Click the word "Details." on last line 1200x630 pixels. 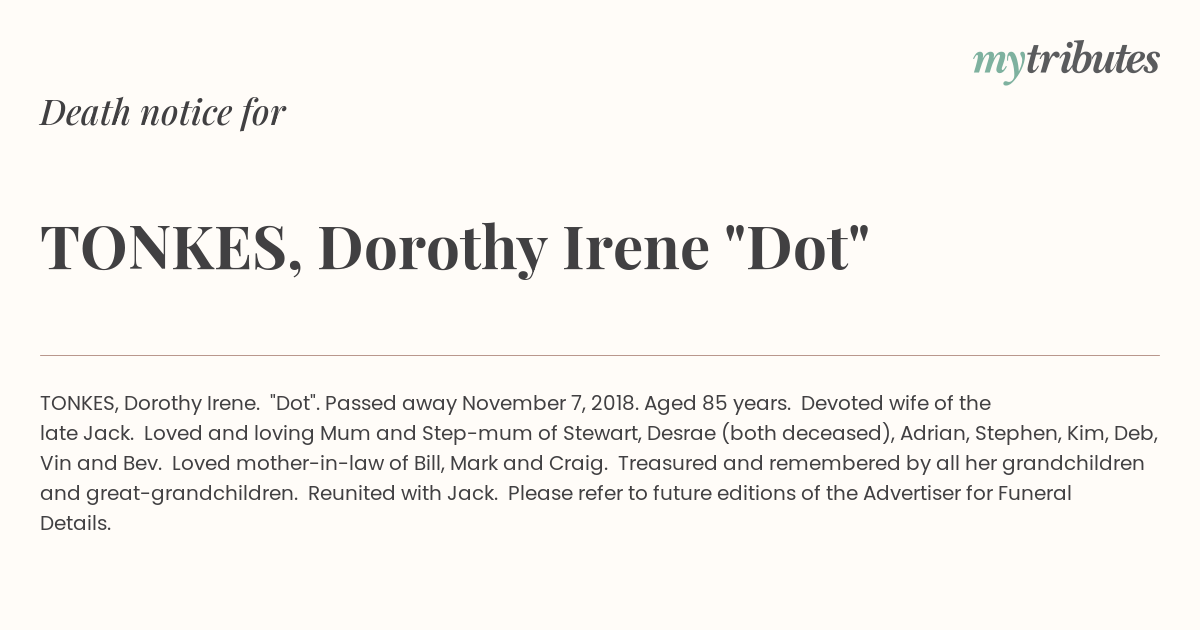click(x=76, y=524)
